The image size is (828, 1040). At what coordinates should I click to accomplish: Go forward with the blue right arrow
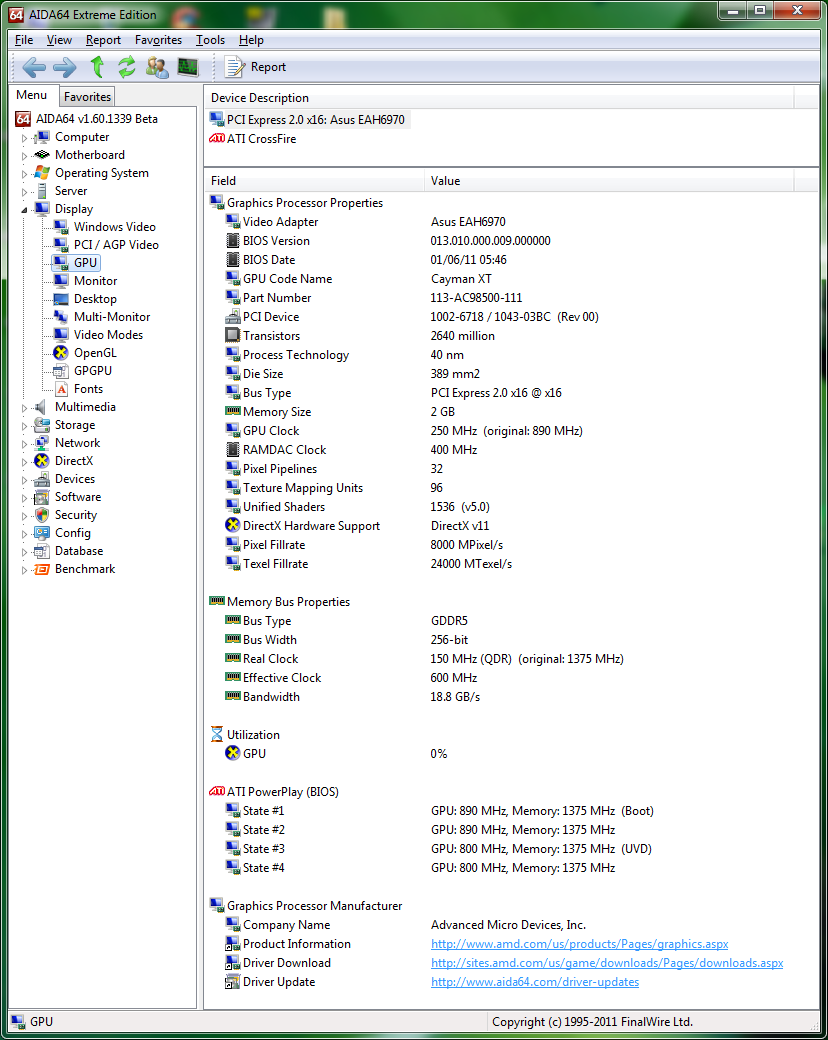(64, 67)
